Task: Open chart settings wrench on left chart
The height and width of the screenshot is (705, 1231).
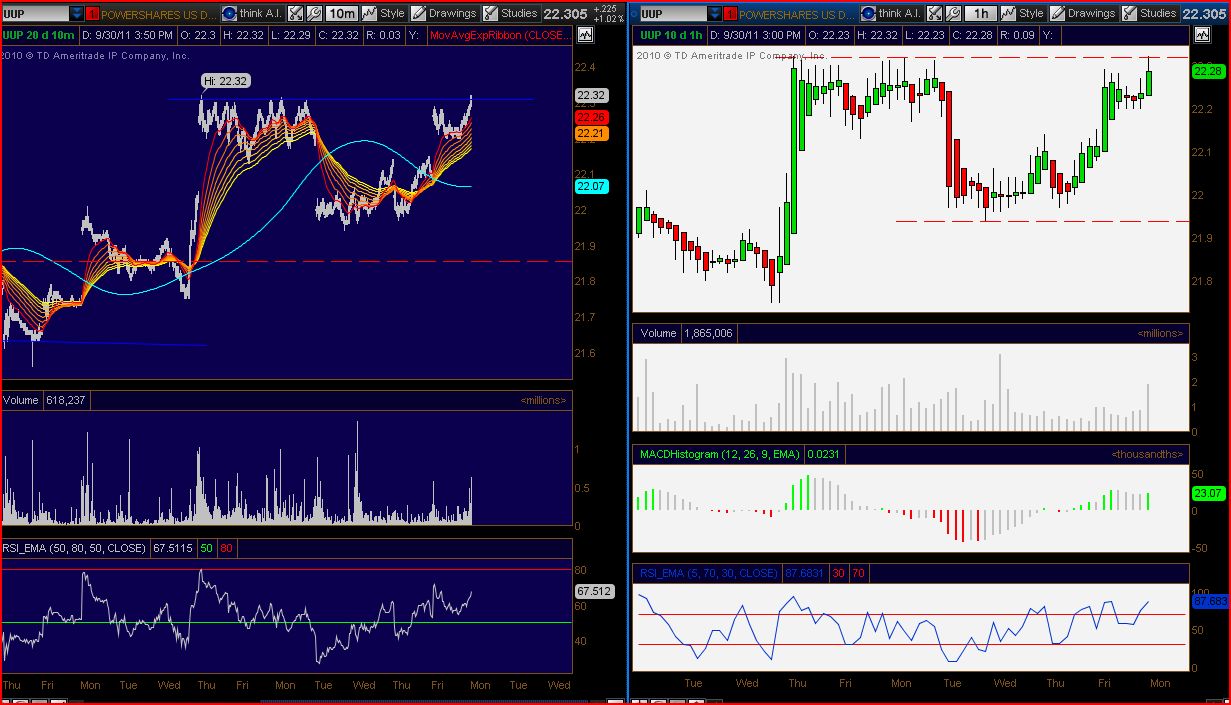Action: click(314, 13)
